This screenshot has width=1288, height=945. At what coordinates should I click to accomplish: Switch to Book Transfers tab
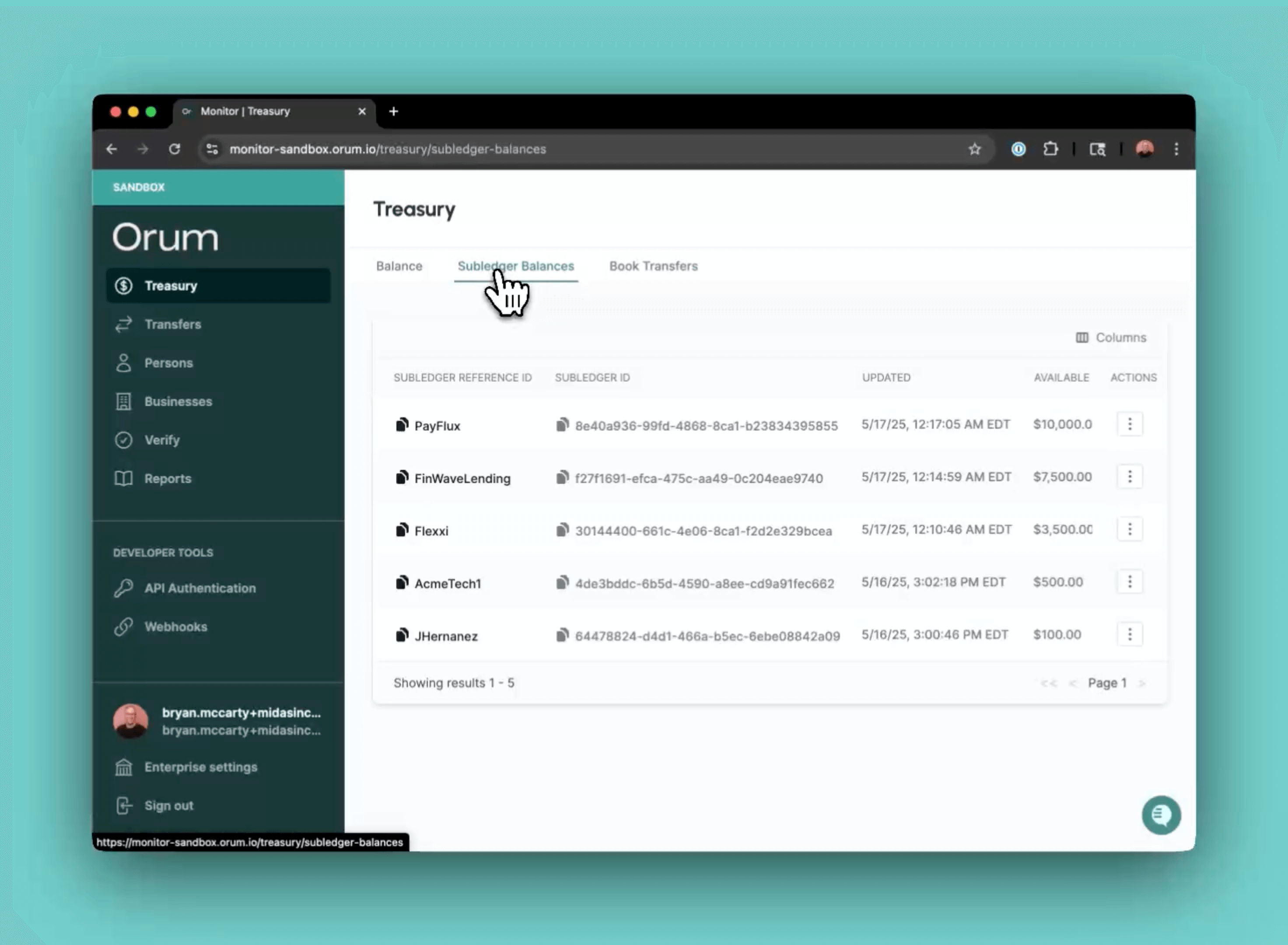[x=653, y=266]
